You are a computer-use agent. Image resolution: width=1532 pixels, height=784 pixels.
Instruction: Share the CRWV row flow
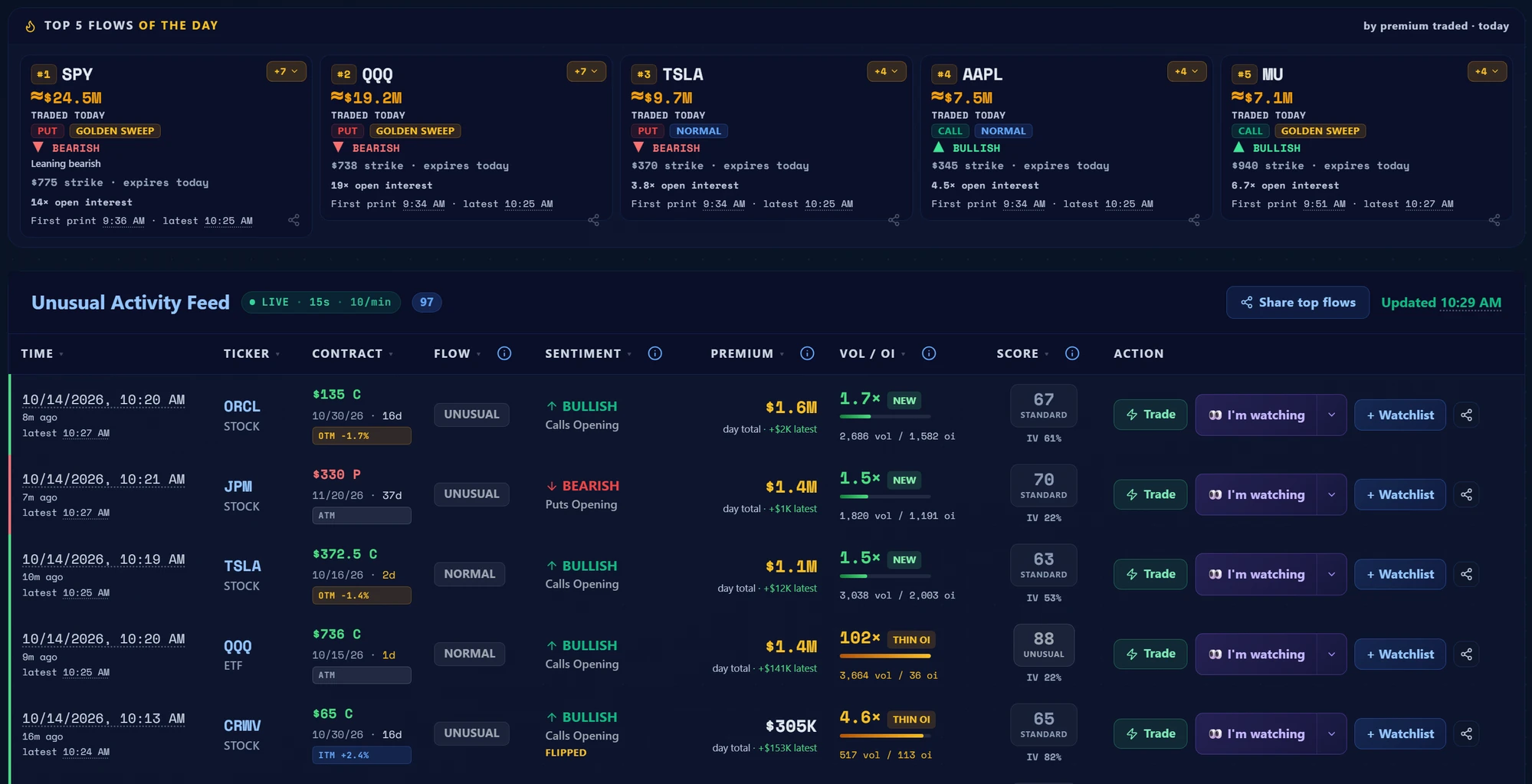(1466, 733)
